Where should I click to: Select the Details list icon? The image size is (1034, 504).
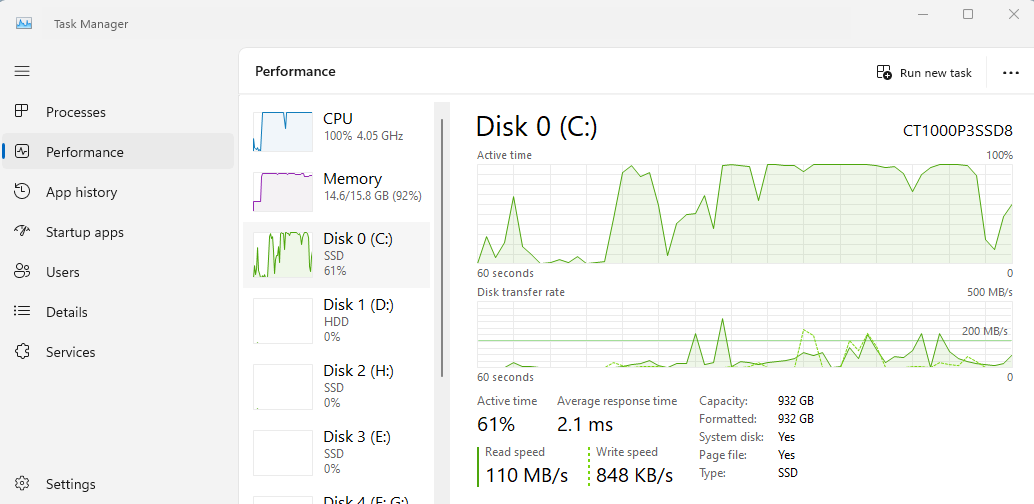(x=22, y=312)
